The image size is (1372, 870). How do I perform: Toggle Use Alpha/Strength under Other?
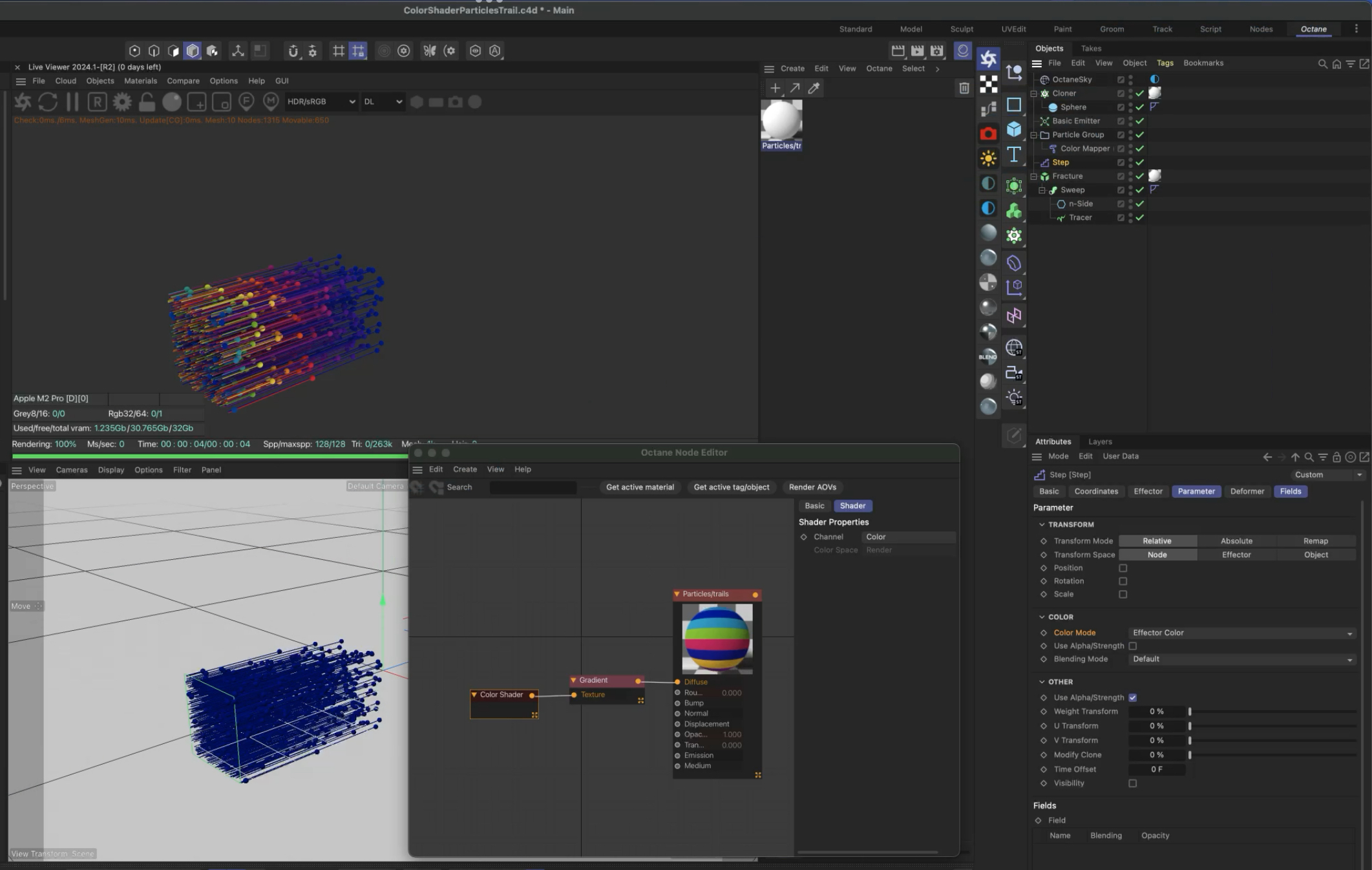(x=1132, y=697)
